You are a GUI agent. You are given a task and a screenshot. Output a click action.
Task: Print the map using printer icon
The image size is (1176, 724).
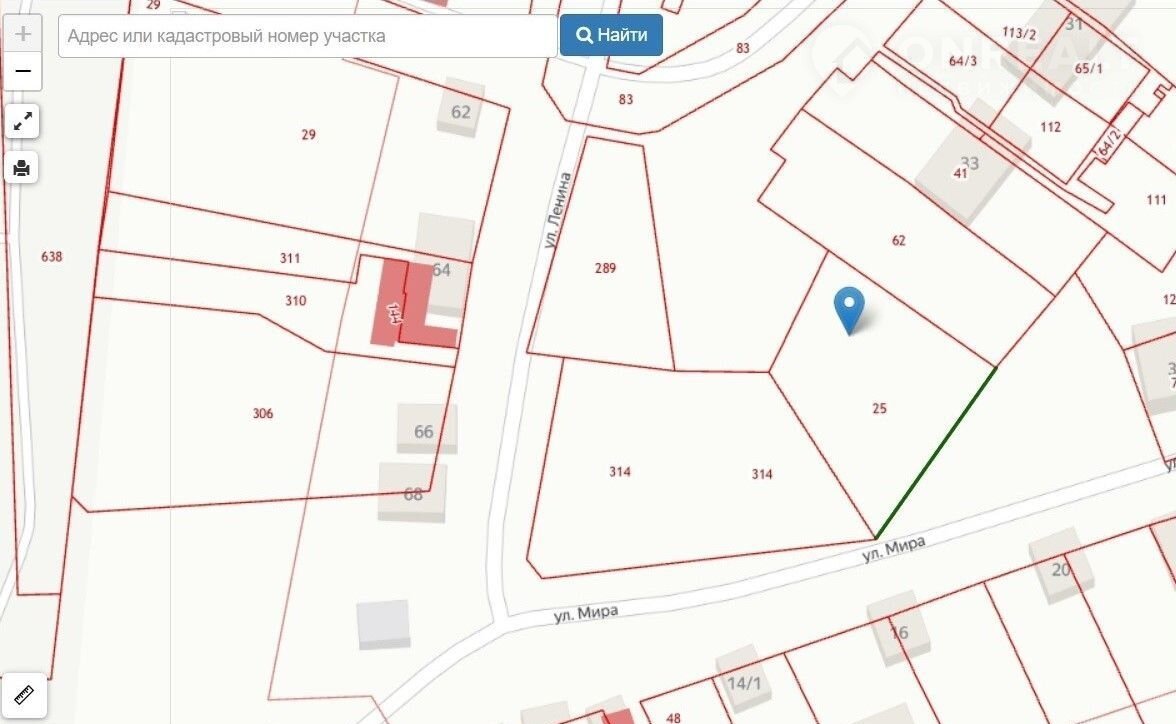tap(23, 167)
